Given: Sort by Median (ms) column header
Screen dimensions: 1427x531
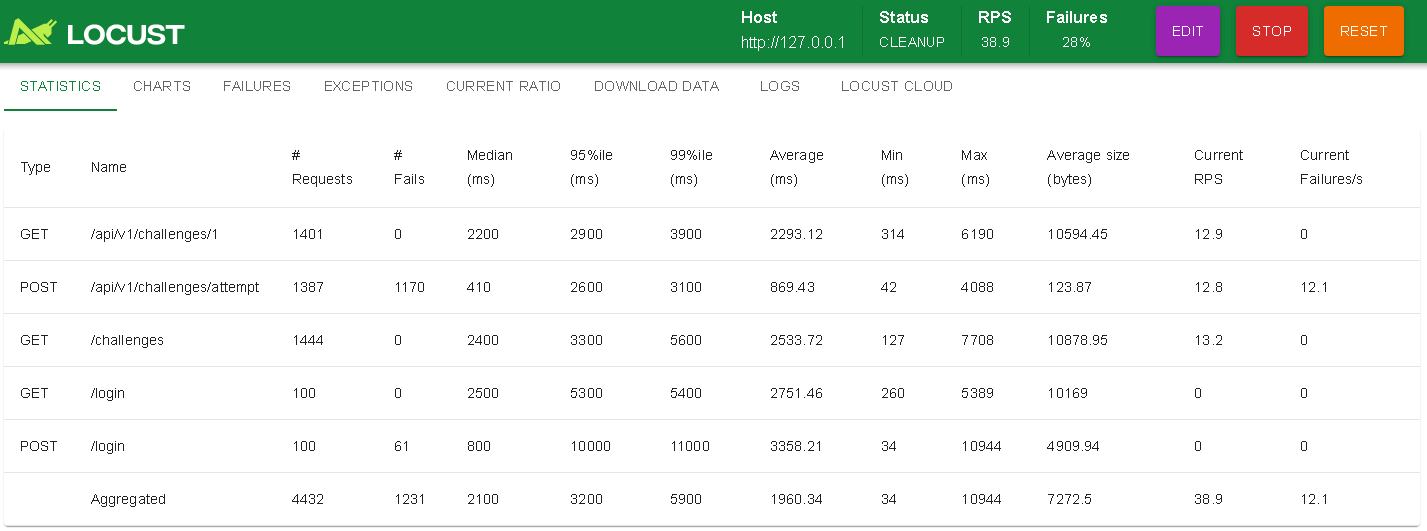Looking at the screenshot, I should pyautogui.click(x=490, y=167).
